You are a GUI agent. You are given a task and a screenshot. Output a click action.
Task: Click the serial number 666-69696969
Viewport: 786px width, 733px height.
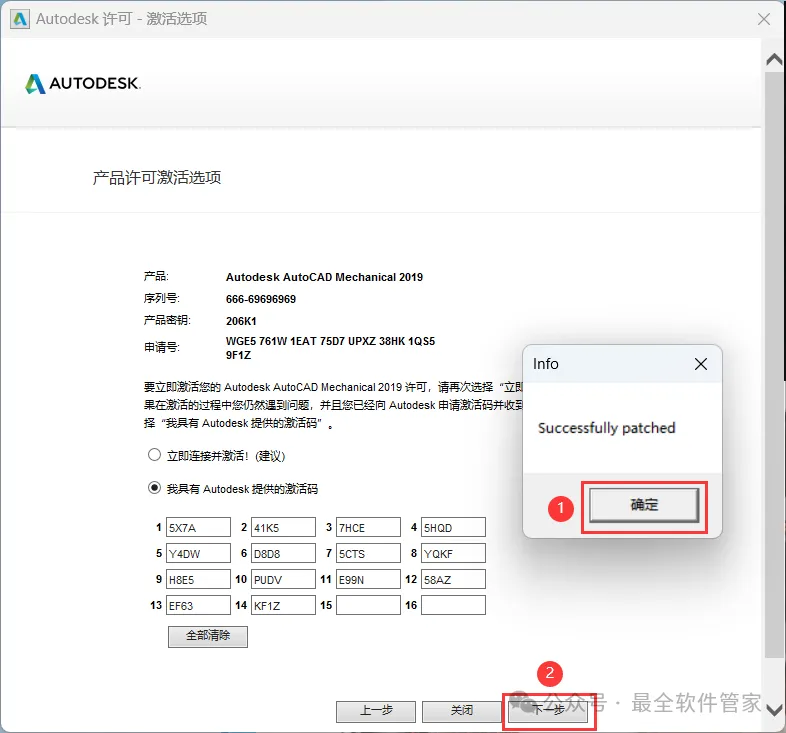(x=261, y=299)
